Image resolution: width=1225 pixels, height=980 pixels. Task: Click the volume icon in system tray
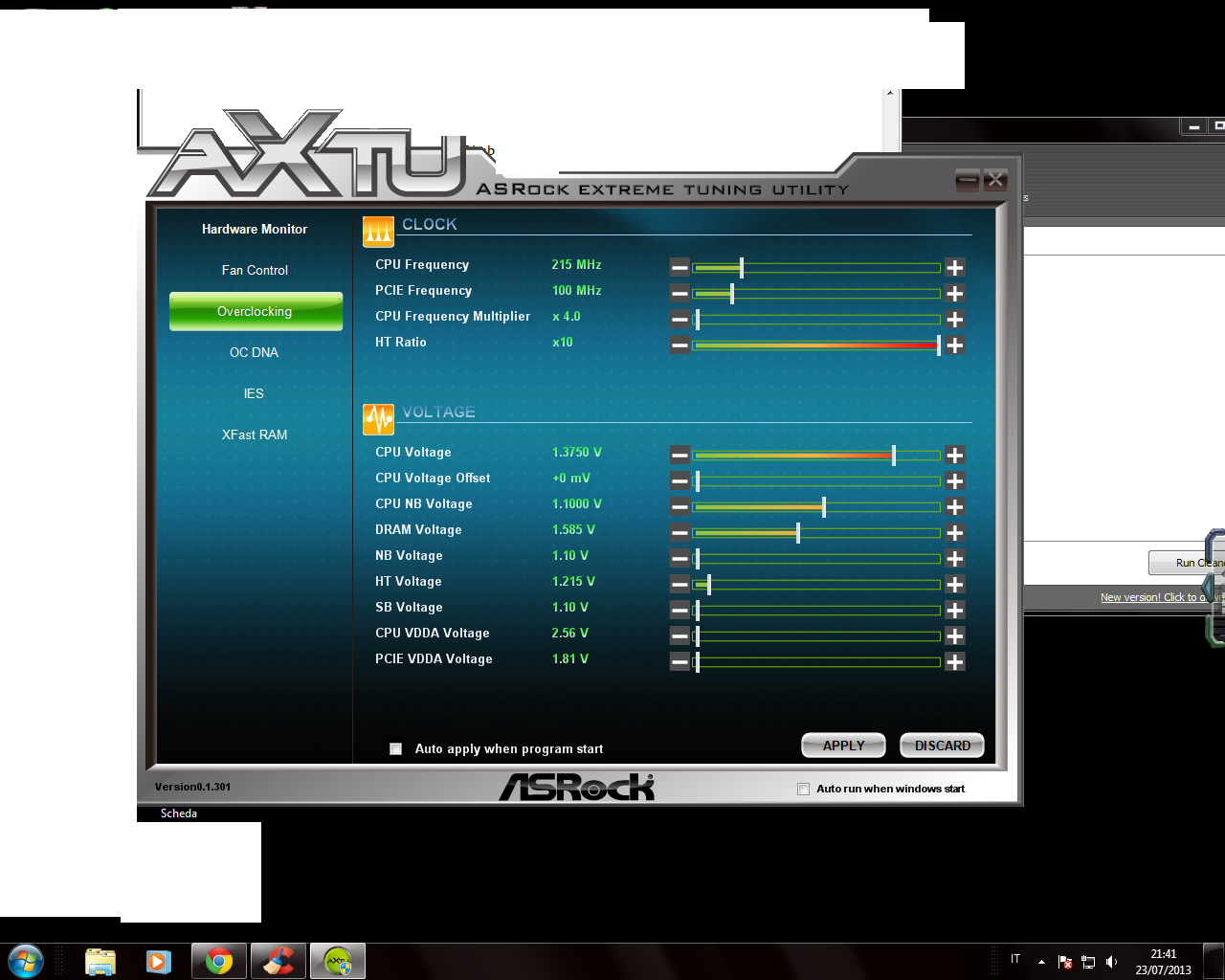pyautogui.click(x=1111, y=962)
